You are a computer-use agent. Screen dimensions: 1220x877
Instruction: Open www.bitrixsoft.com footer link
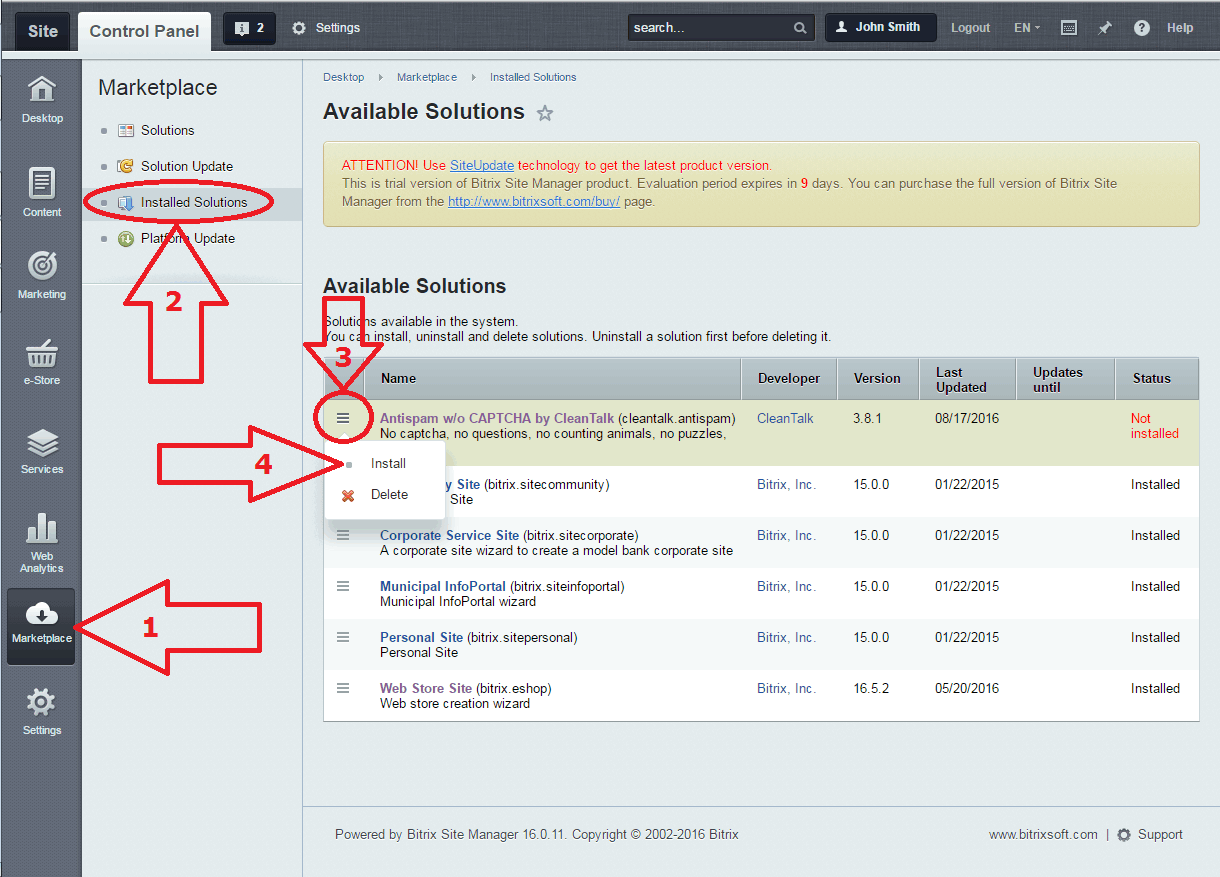click(1043, 834)
